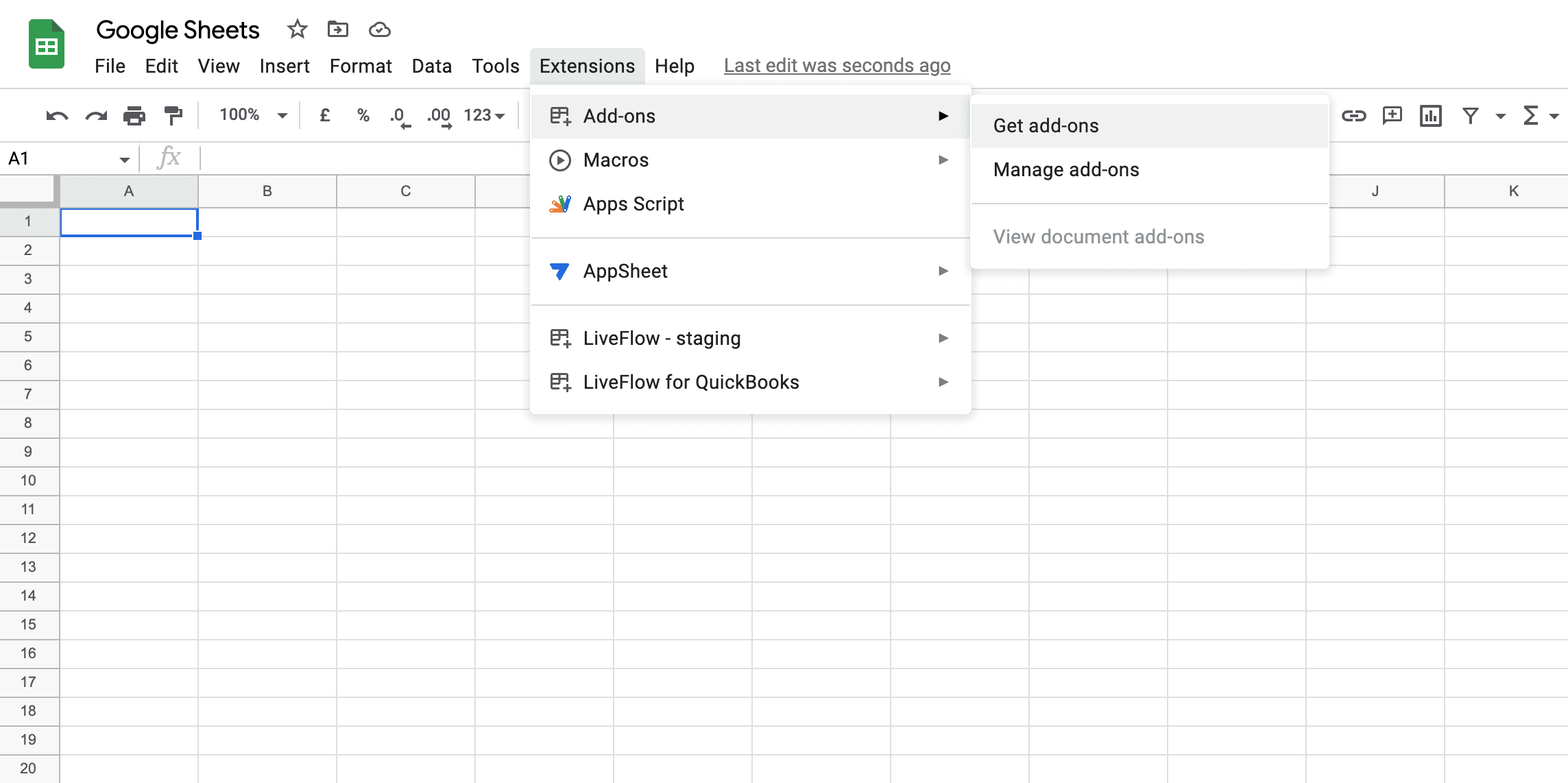Select column C header

[x=406, y=191]
